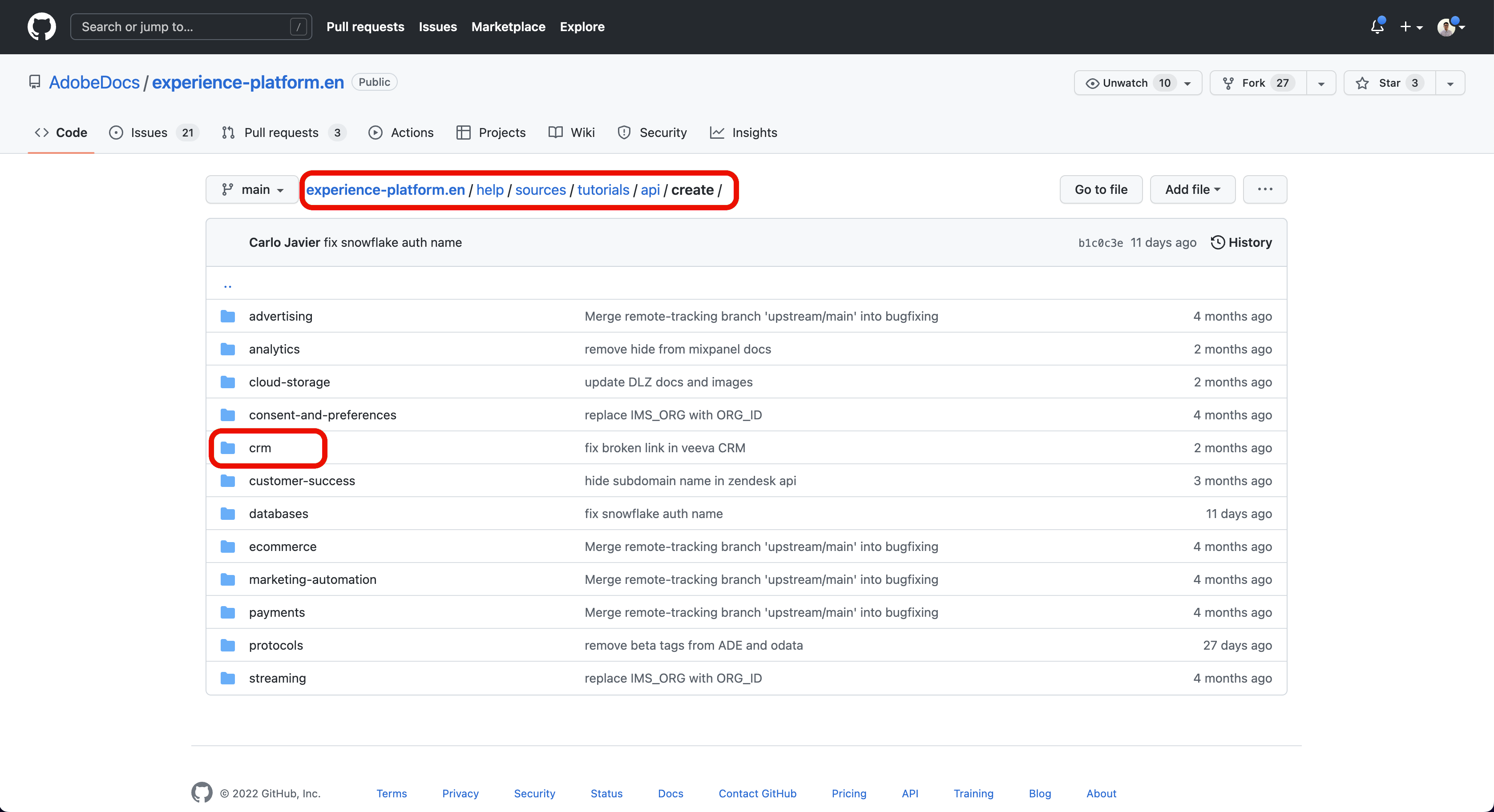Switch to the Issues tab

(x=153, y=133)
